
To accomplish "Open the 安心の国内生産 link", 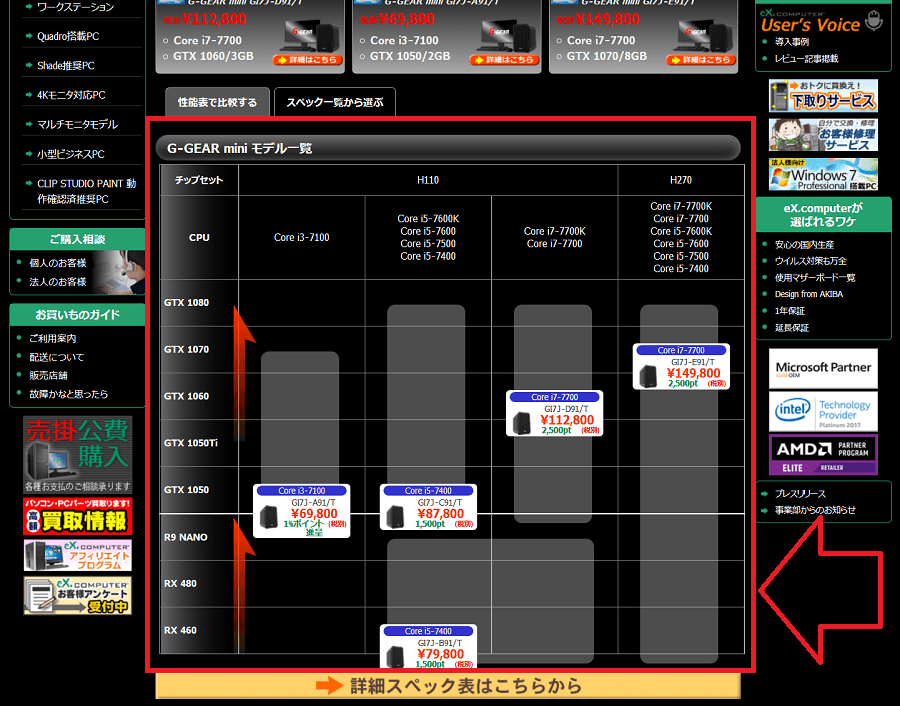I will 804,245.
